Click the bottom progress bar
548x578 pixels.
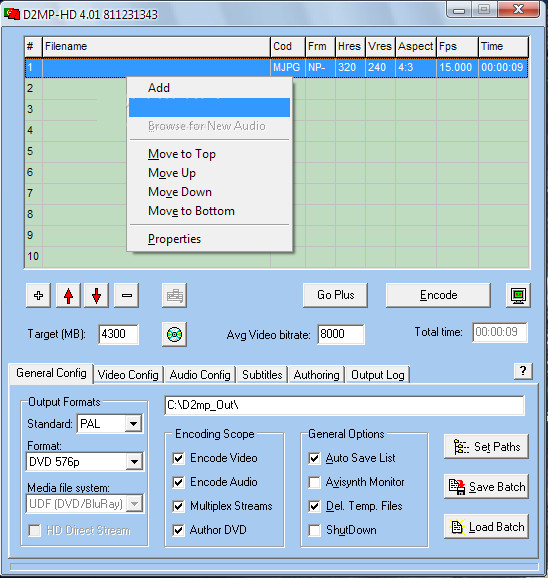274,567
